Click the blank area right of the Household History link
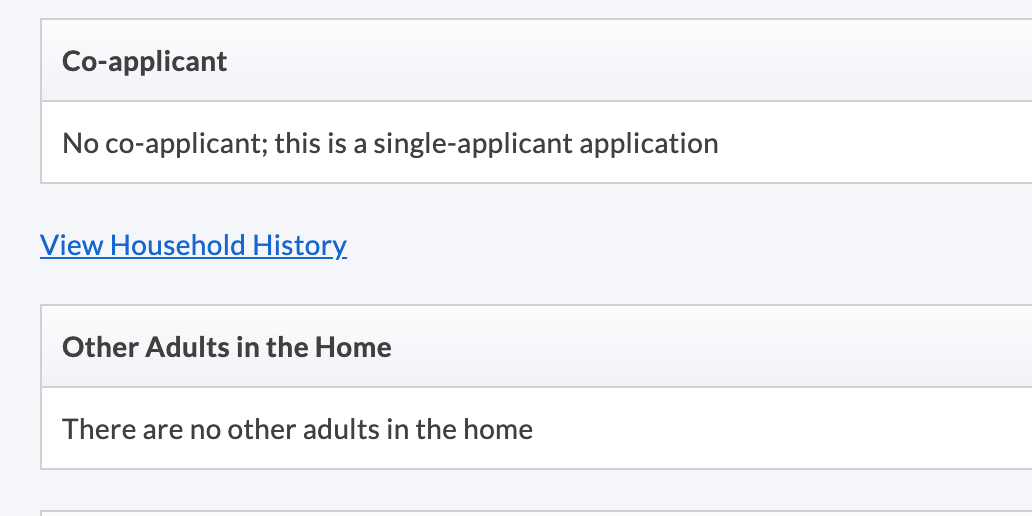 pos(650,245)
